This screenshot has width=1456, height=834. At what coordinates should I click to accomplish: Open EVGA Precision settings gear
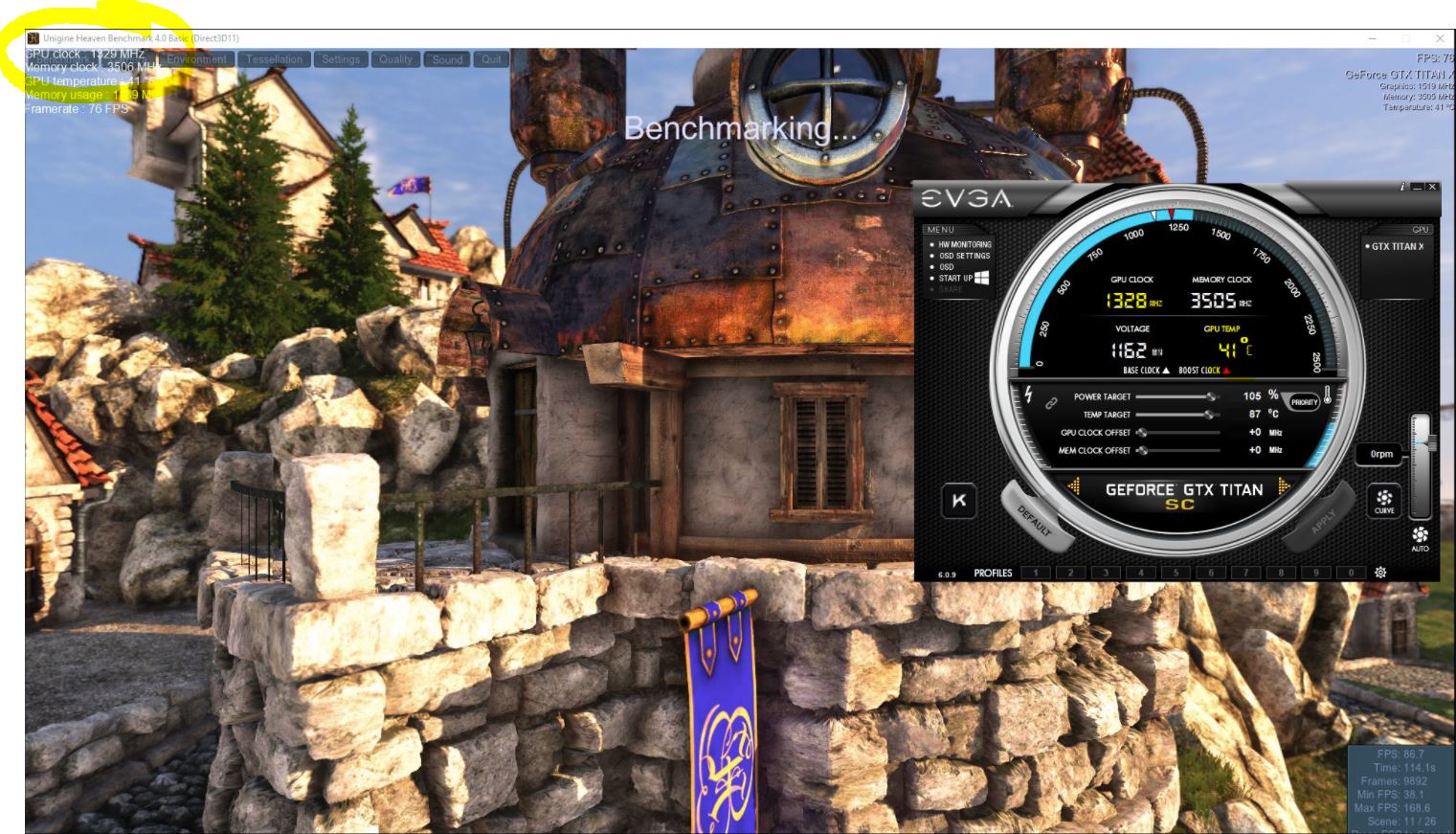[1380, 573]
